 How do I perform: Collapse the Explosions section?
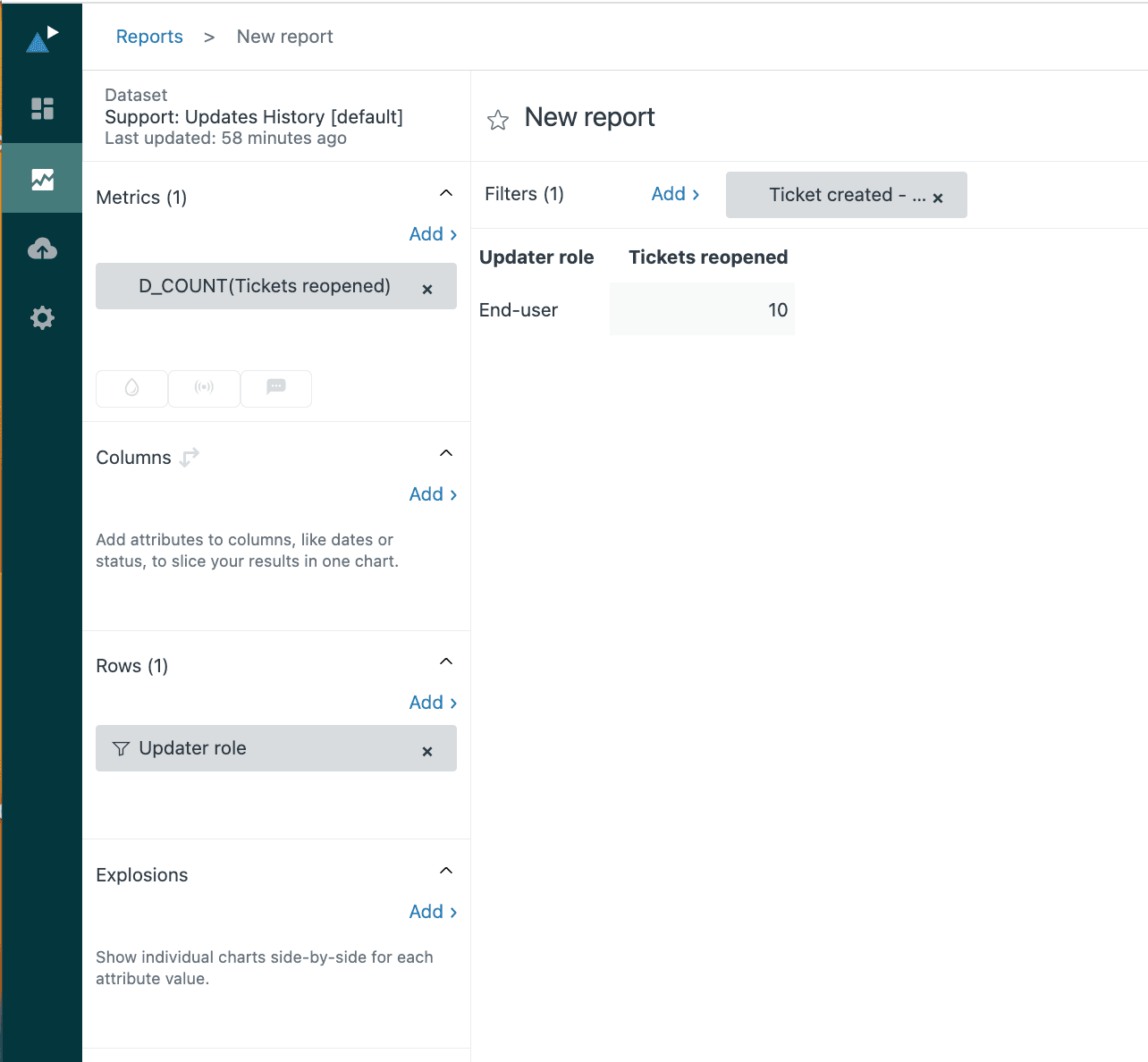(445, 870)
